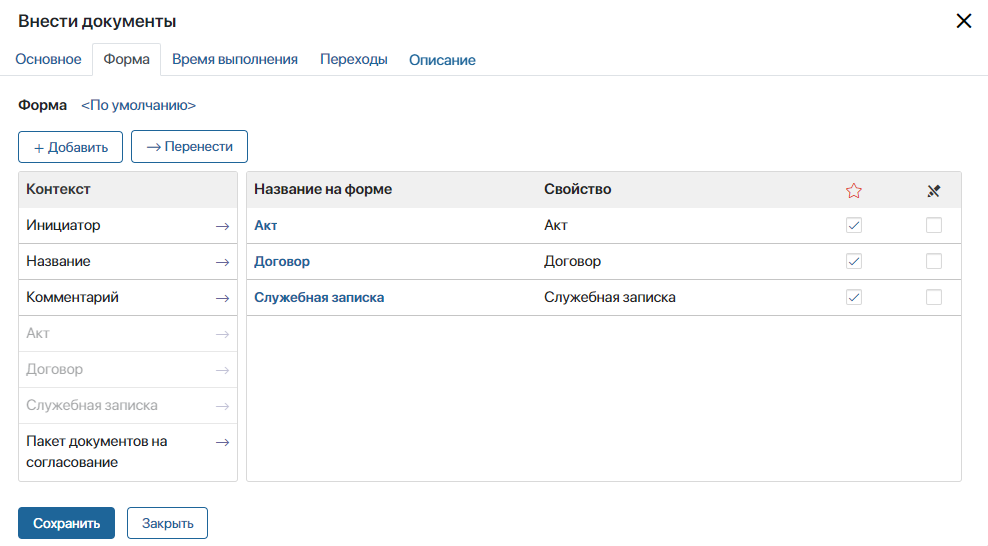Click the Добавить button
The height and width of the screenshot is (546, 988).
[x=71, y=147]
